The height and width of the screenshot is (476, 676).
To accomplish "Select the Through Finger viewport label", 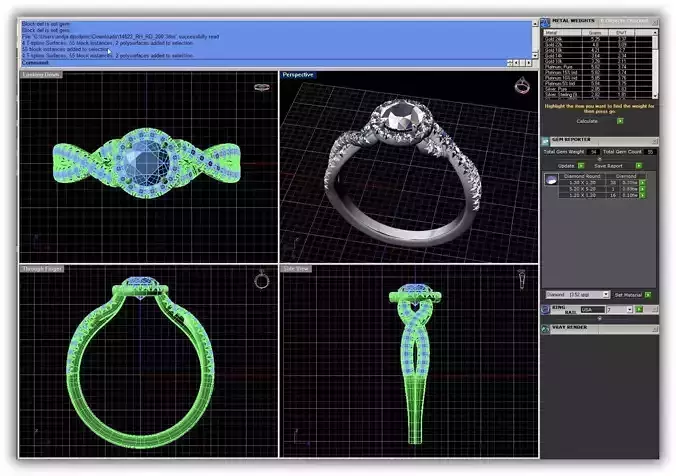I will click(42, 269).
